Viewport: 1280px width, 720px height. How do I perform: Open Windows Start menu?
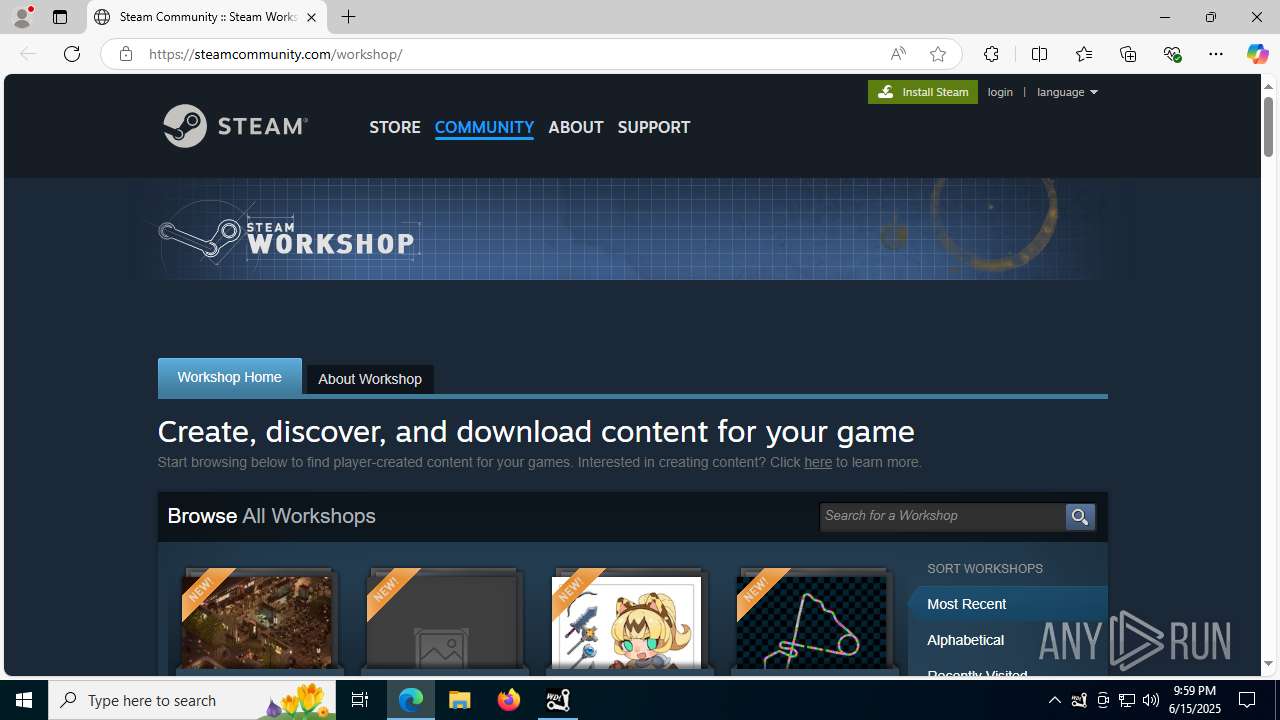coord(24,700)
